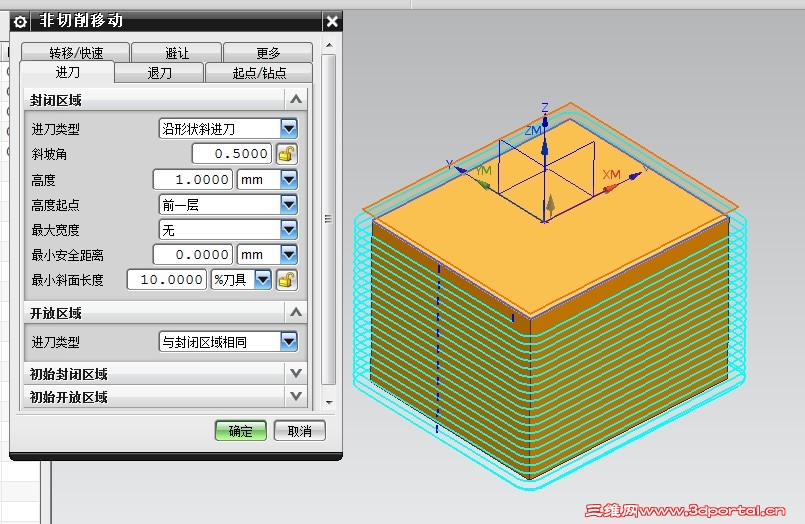Switch to the 避让 tab
Viewport: 805px width, 524px height.
177,52
